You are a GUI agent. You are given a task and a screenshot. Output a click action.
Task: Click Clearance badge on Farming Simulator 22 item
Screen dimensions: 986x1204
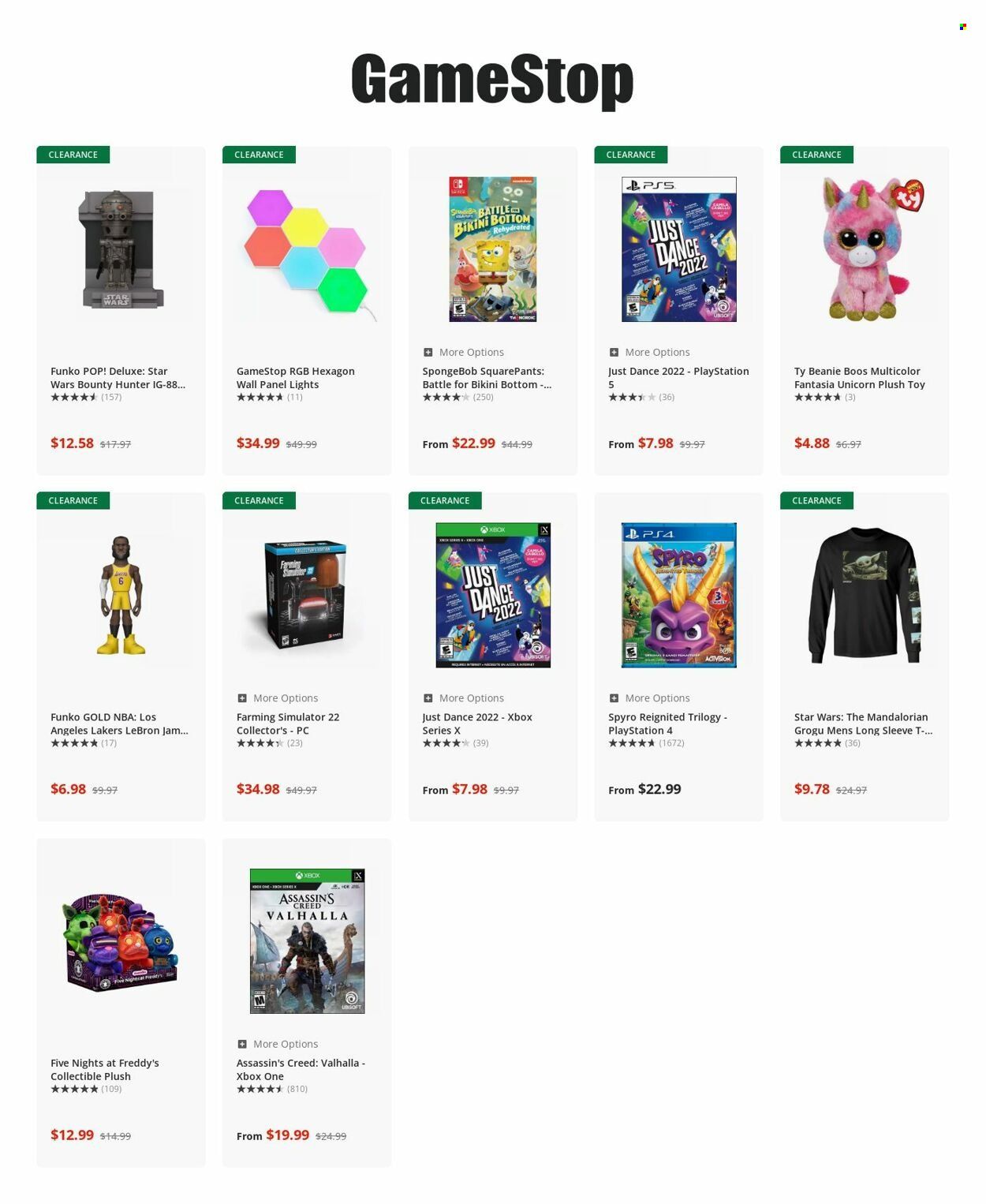point(259,500)
